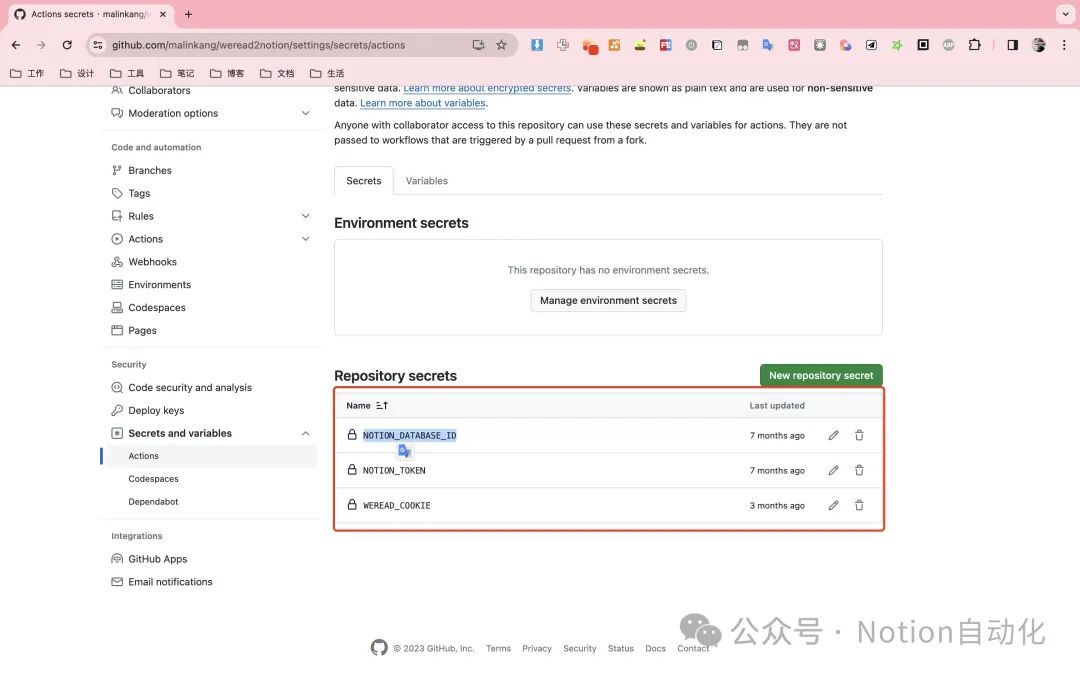Image resolution: width=1080 pixels, height=675 pixels.
Task: Go forward with the browser forward arrow
Action: [x=41, y=45]
